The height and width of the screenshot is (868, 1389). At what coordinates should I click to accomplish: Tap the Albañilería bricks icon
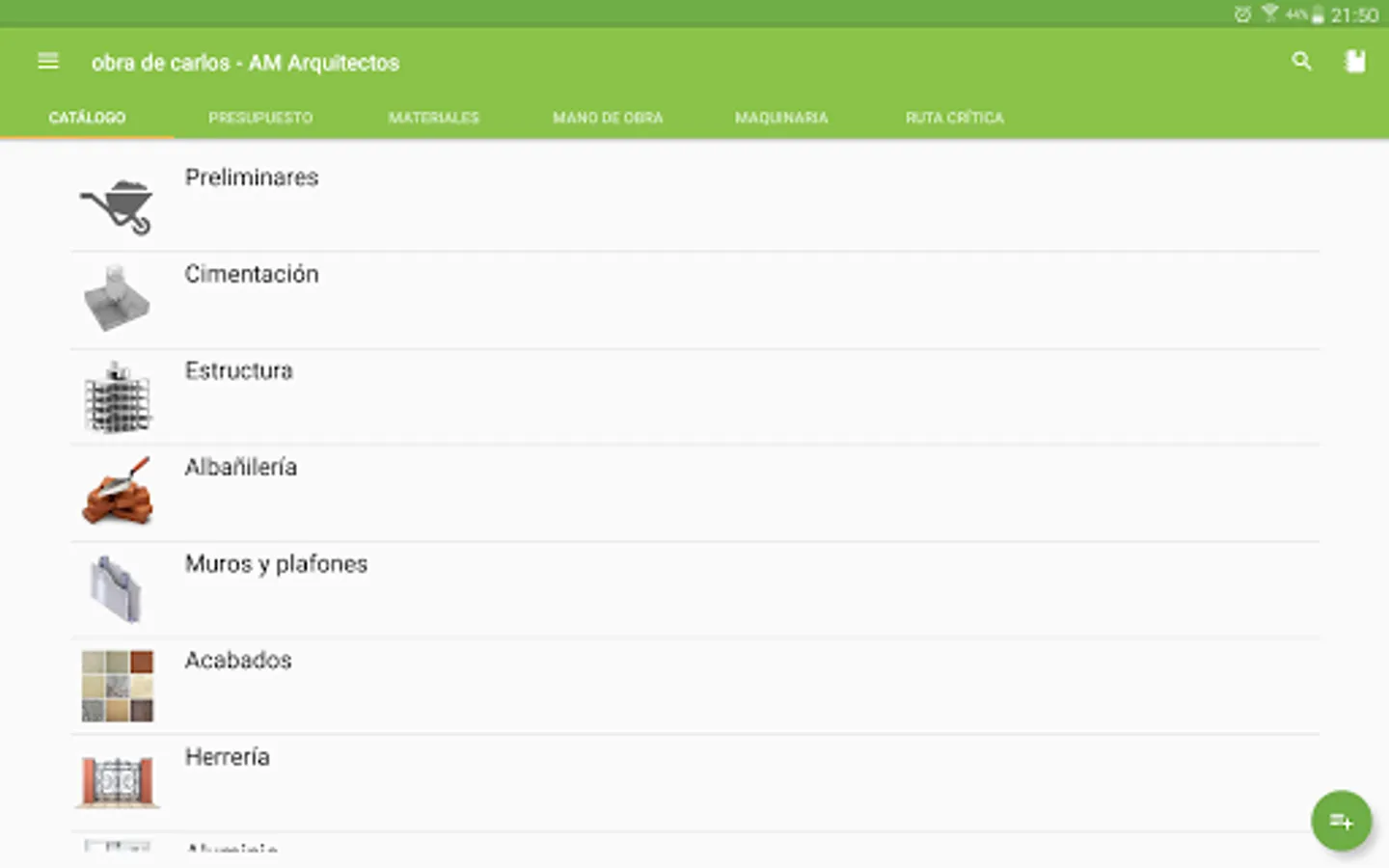point(117,493)
